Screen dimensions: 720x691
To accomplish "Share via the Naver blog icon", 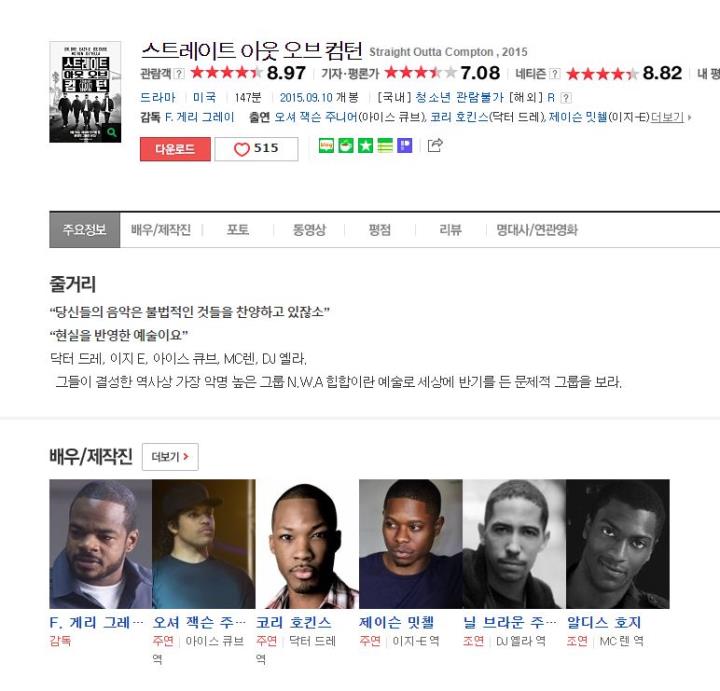I will click(x=326, y=146).
